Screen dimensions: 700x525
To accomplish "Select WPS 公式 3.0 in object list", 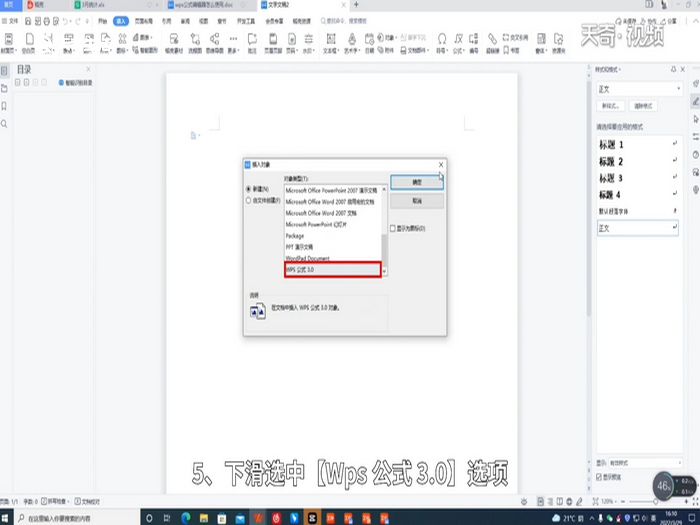I will [x=333, y=270].
